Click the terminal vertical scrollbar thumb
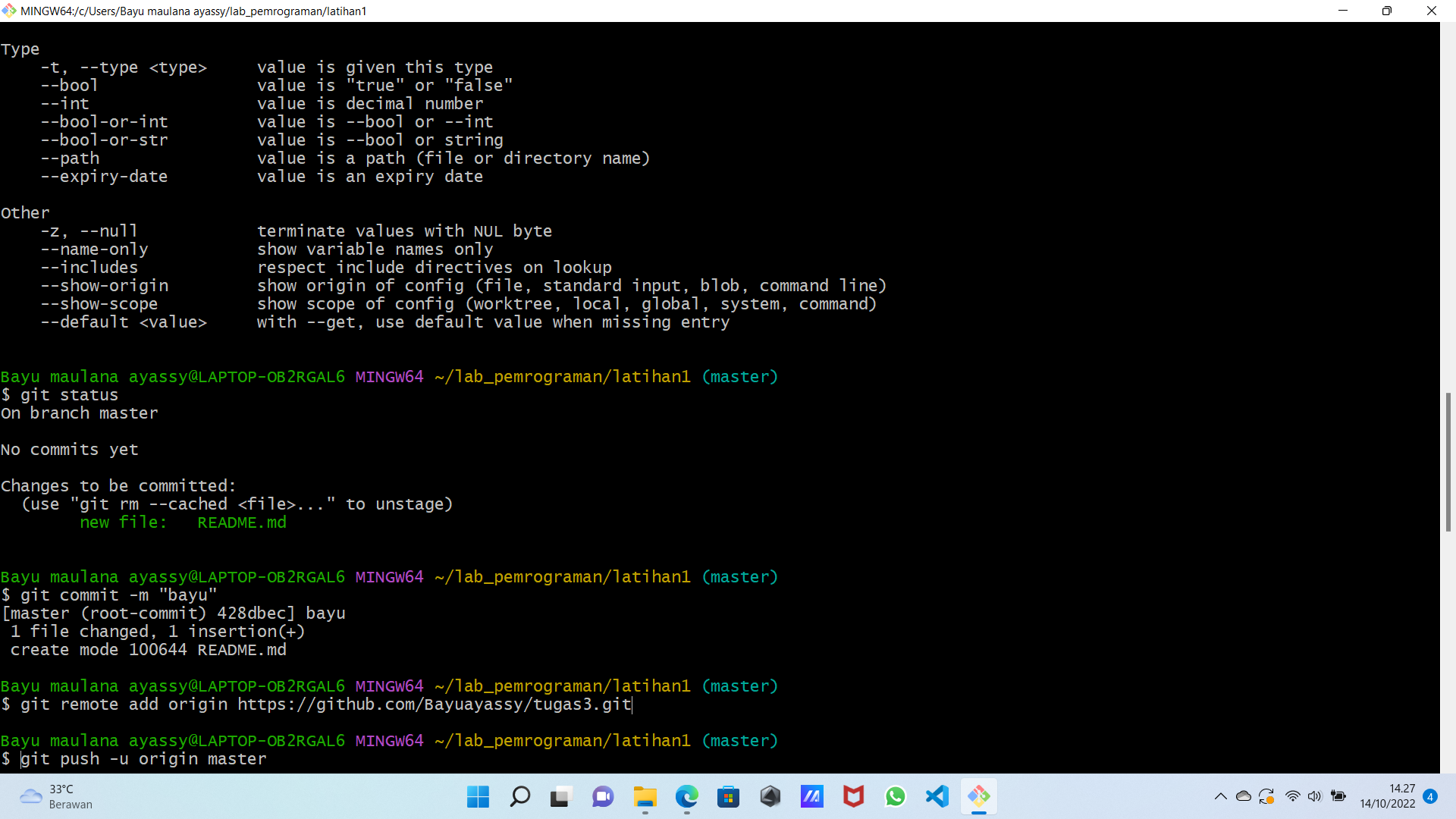Screen dimensions: 1456x819 pos(1448,463)
